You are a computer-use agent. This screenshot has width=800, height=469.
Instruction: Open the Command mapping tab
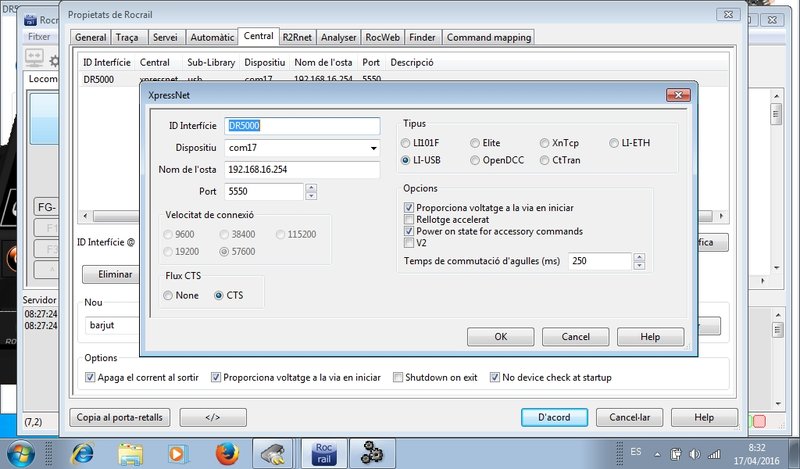click(489, 37)
